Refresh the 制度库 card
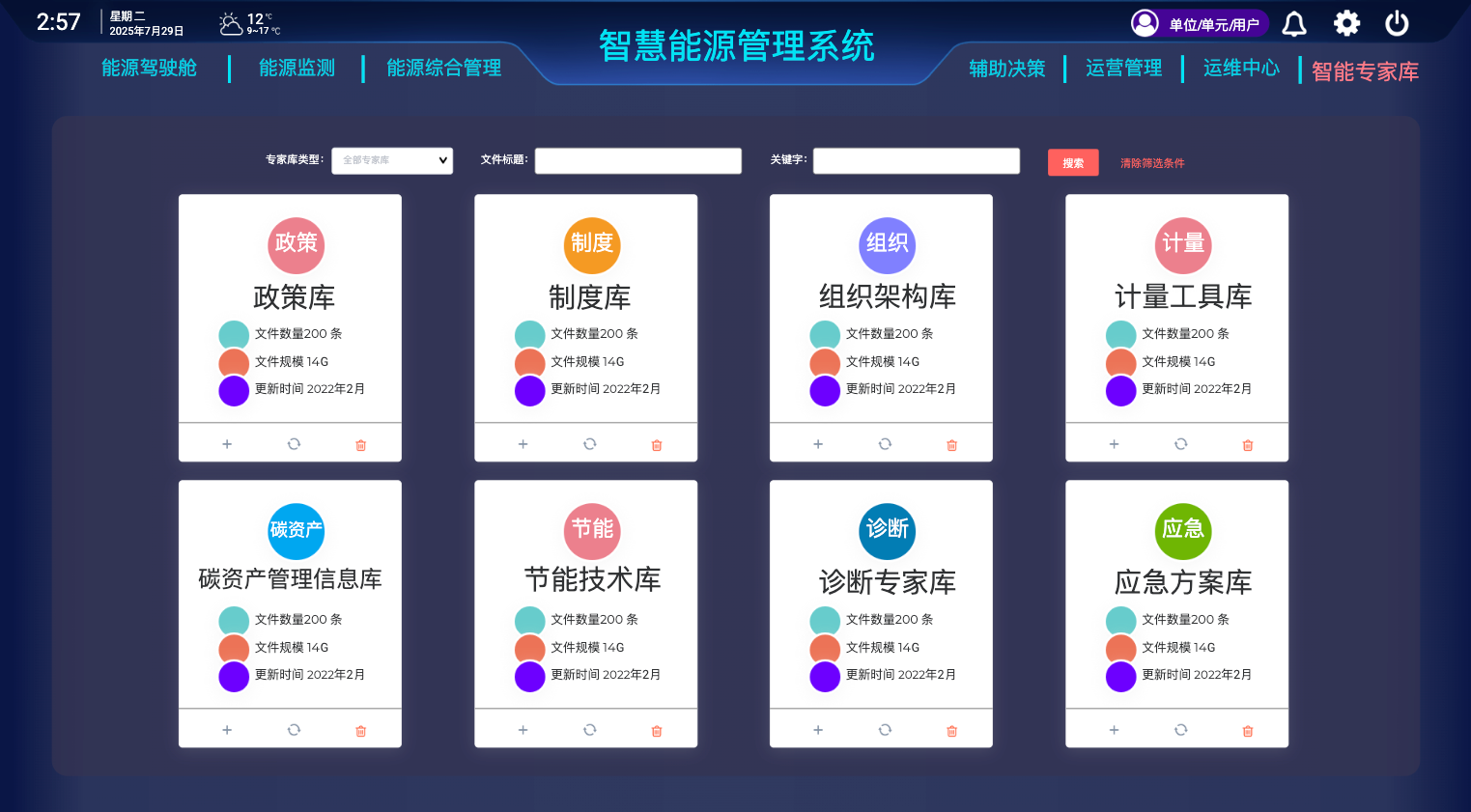Image resolution: width=1471 pixels, height=812 pixels. click(x=589, y=444)
